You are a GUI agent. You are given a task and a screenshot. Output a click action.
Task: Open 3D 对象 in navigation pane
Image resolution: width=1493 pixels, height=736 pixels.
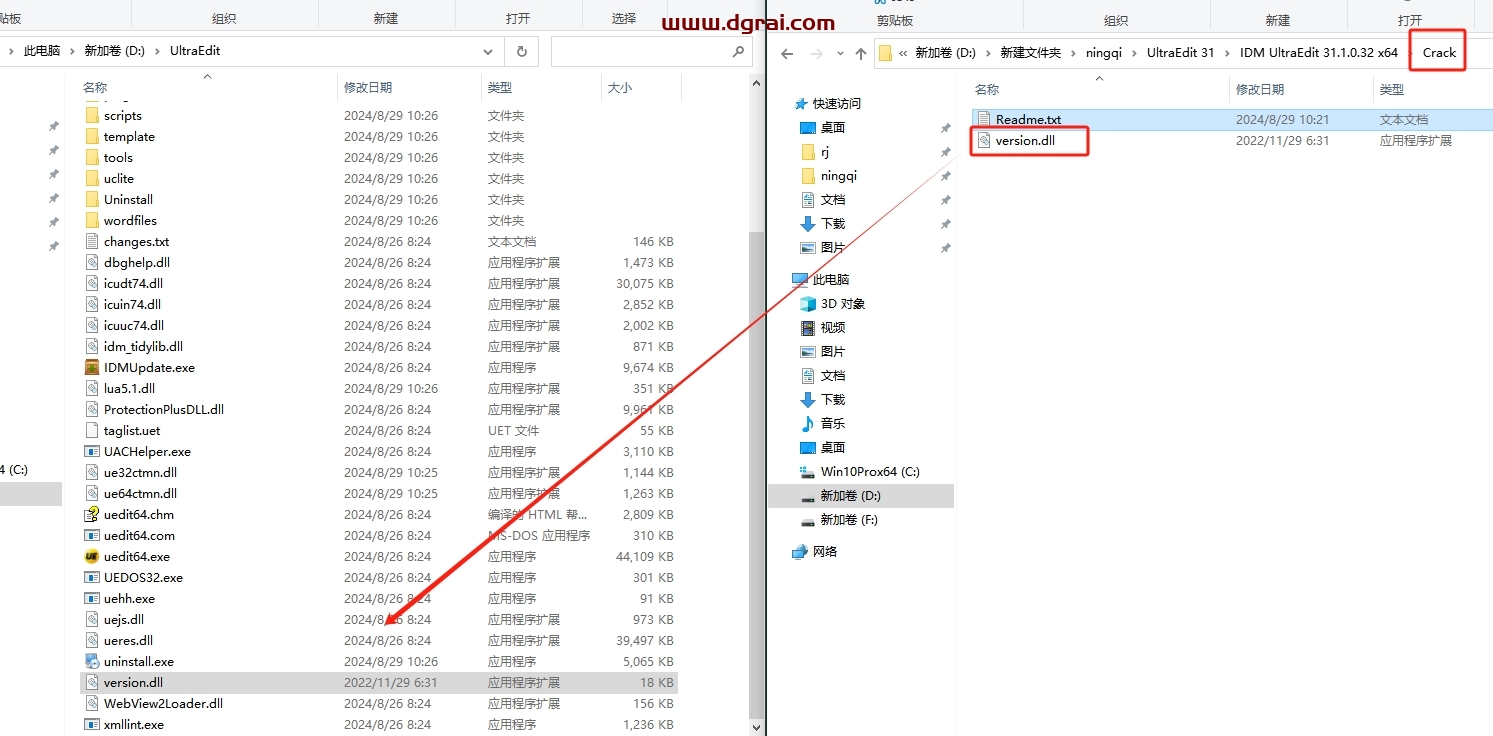point(842,304)
